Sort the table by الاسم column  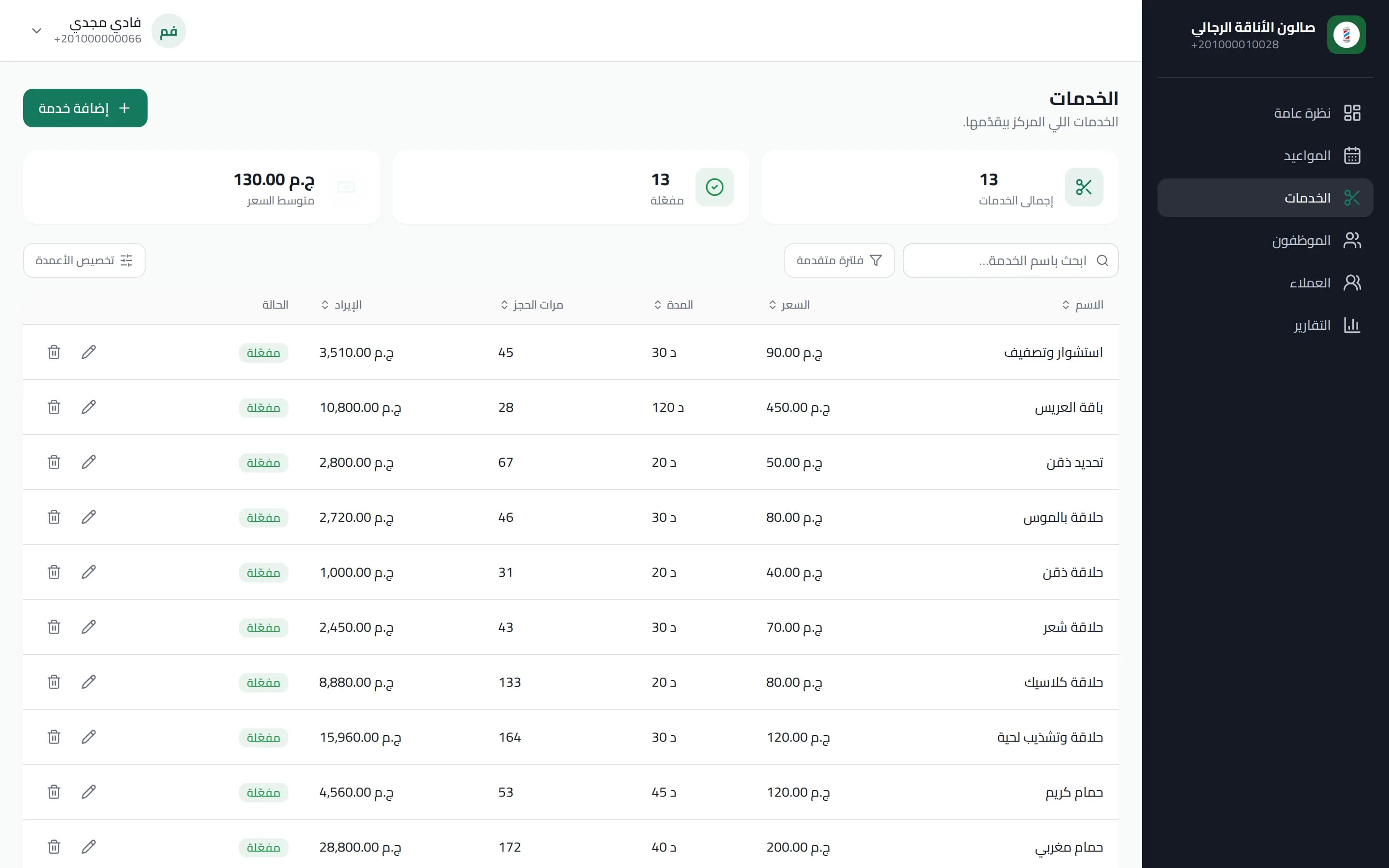1082,304
